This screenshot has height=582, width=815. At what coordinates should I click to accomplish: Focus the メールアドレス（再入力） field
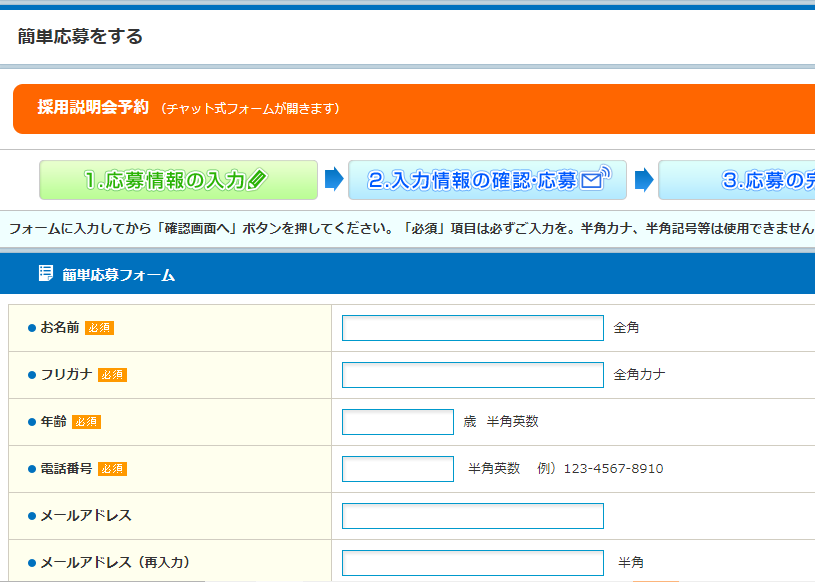tap(472, 563)
